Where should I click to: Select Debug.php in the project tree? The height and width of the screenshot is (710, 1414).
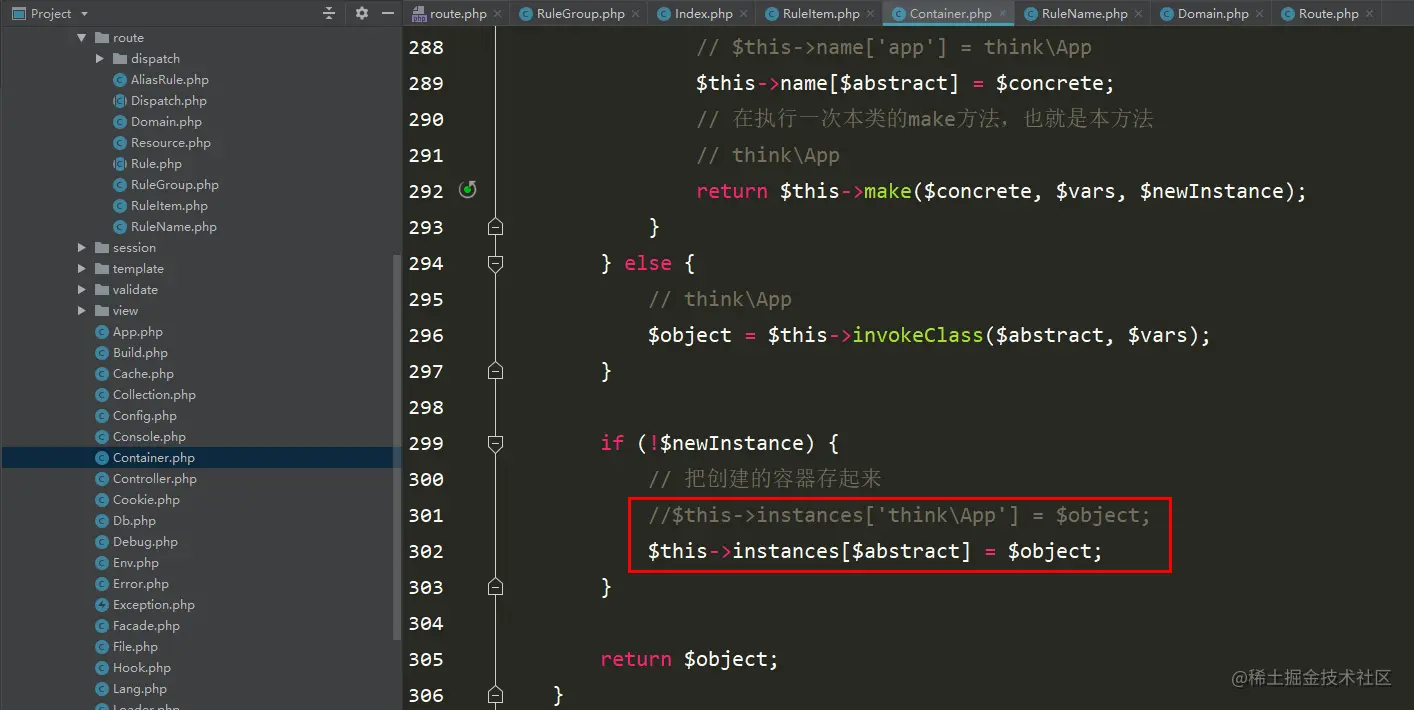145,542
